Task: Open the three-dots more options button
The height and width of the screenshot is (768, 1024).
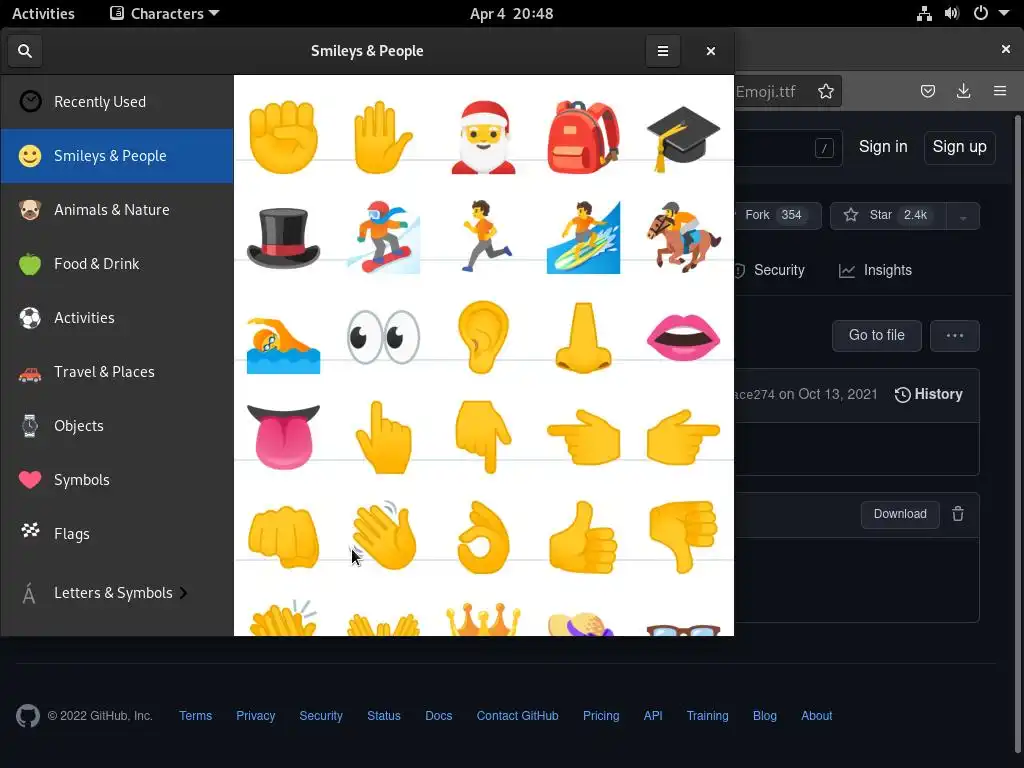Action: click(x=955, y=335)
